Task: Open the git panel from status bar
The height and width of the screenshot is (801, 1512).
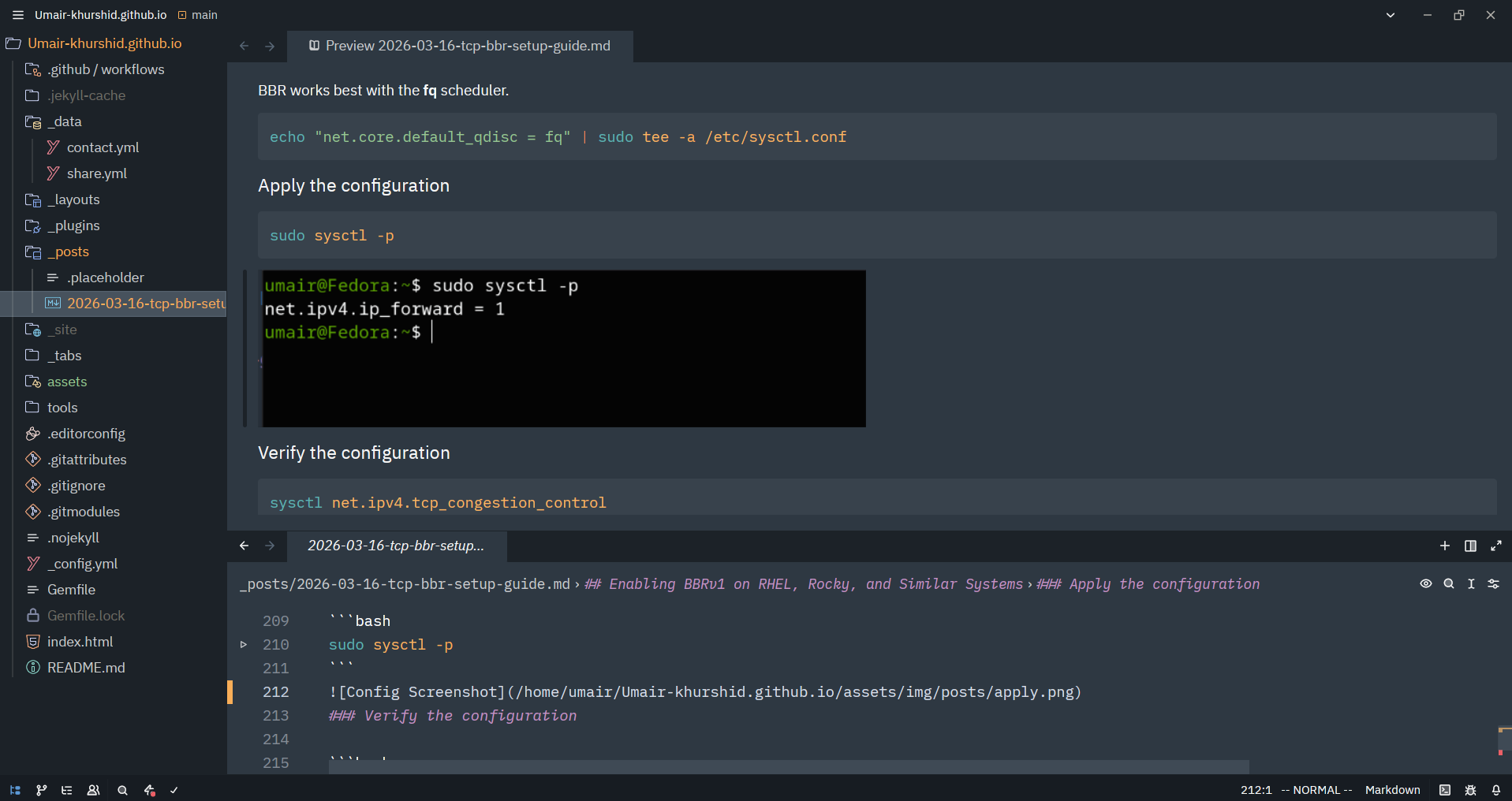Action: click(41, 790)
